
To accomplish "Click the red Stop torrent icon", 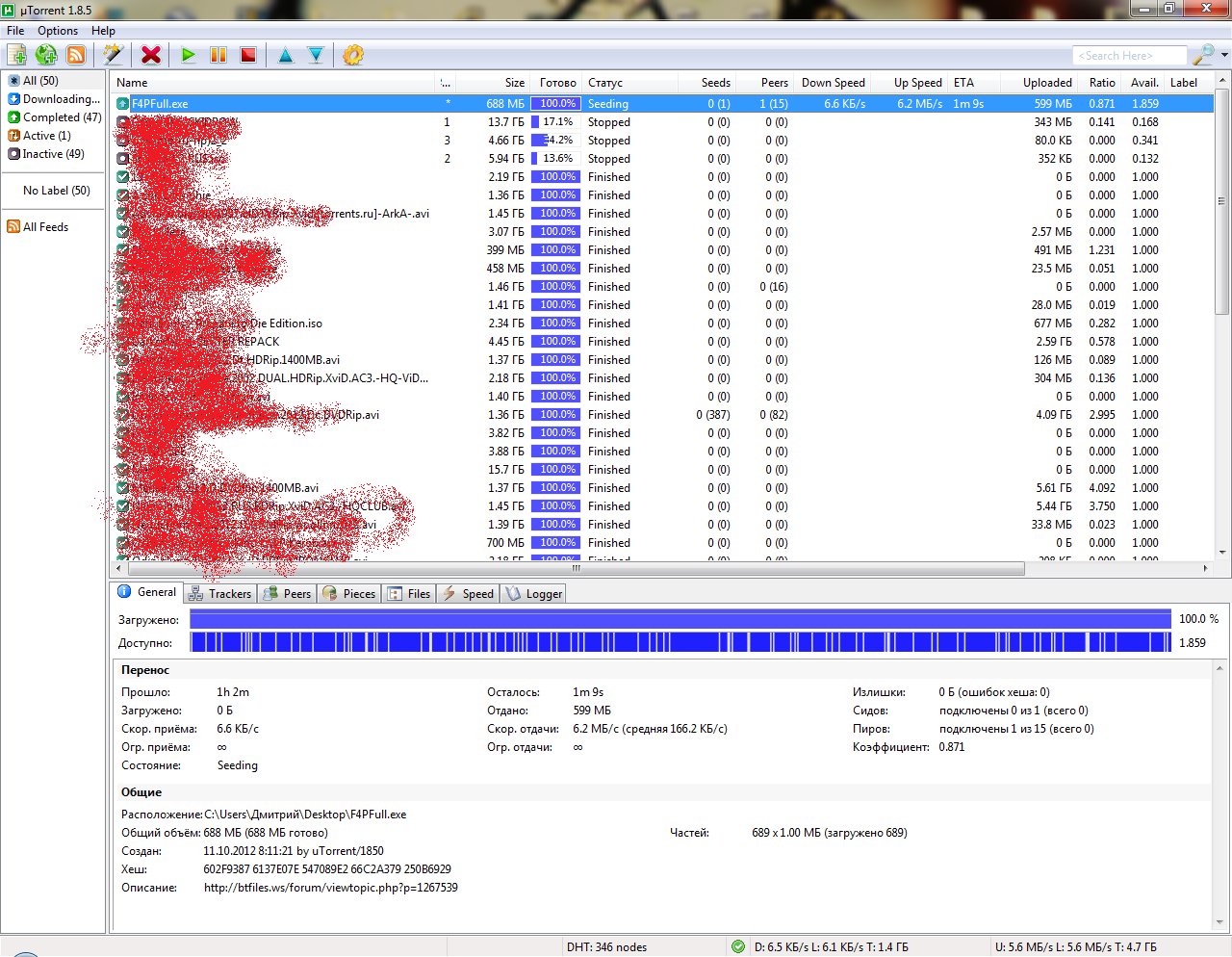I will click(x=248, y=55).
